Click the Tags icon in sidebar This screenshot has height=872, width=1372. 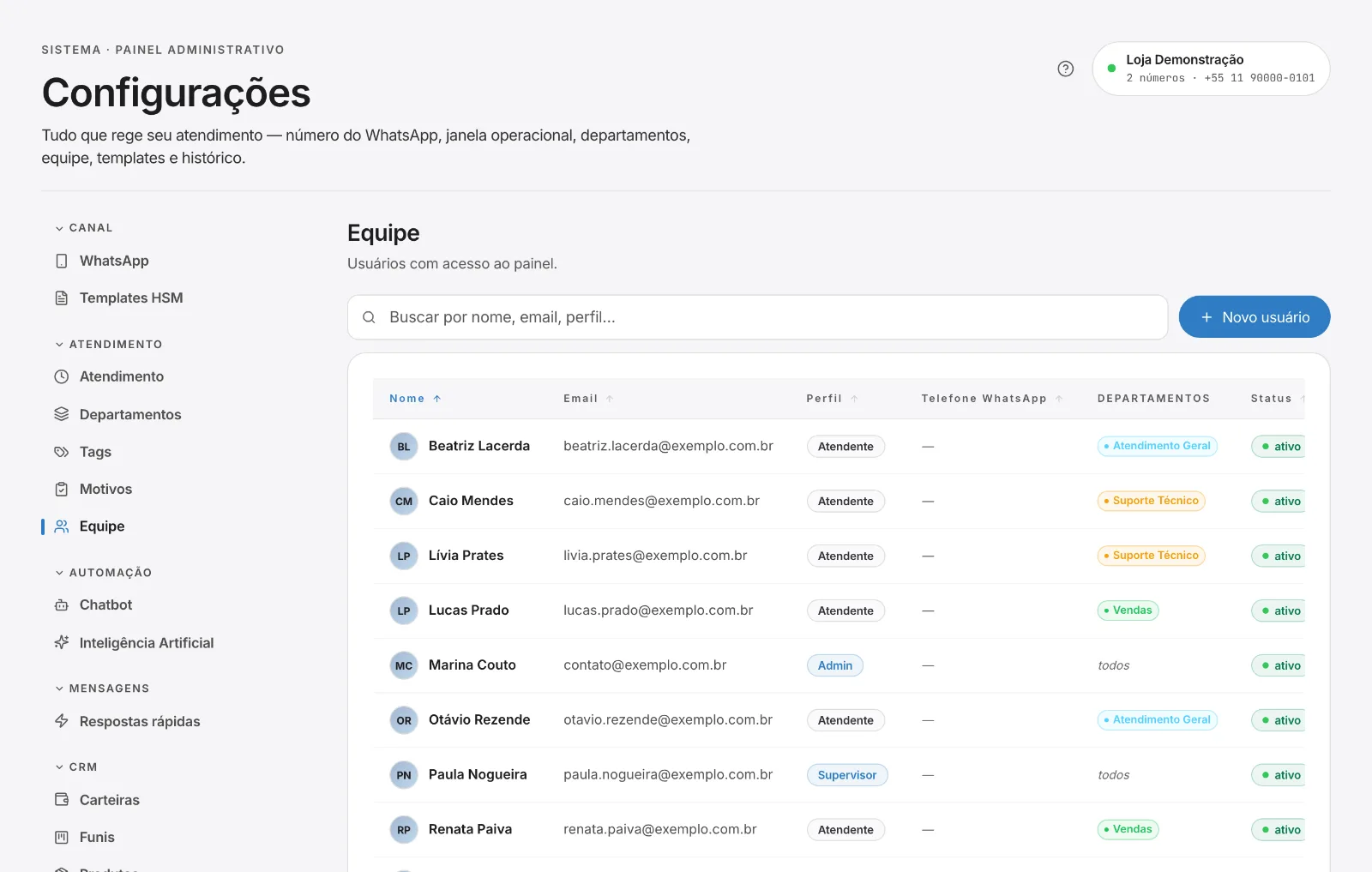tap(62, 452)
